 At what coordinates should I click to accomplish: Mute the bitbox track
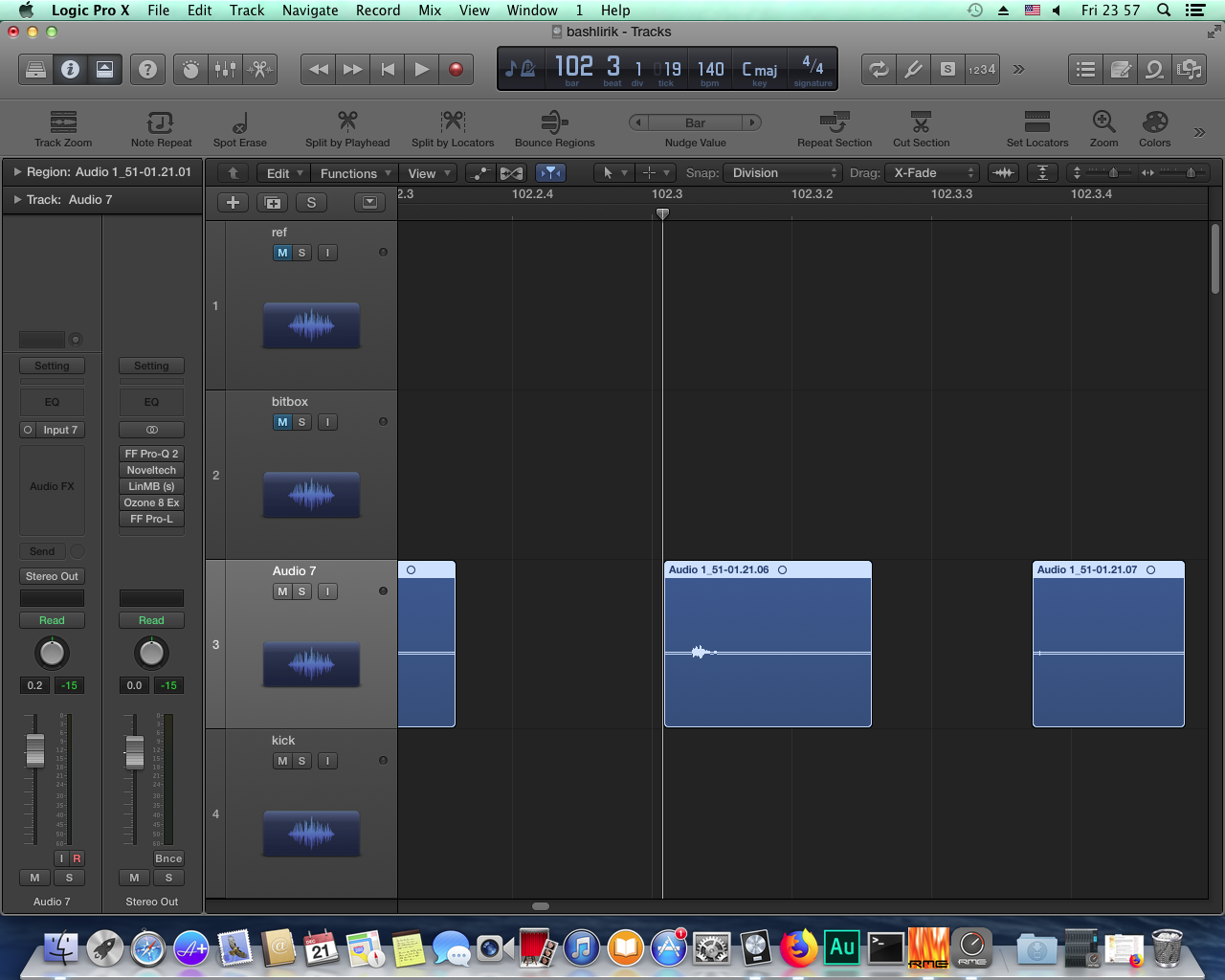(282, 422)
